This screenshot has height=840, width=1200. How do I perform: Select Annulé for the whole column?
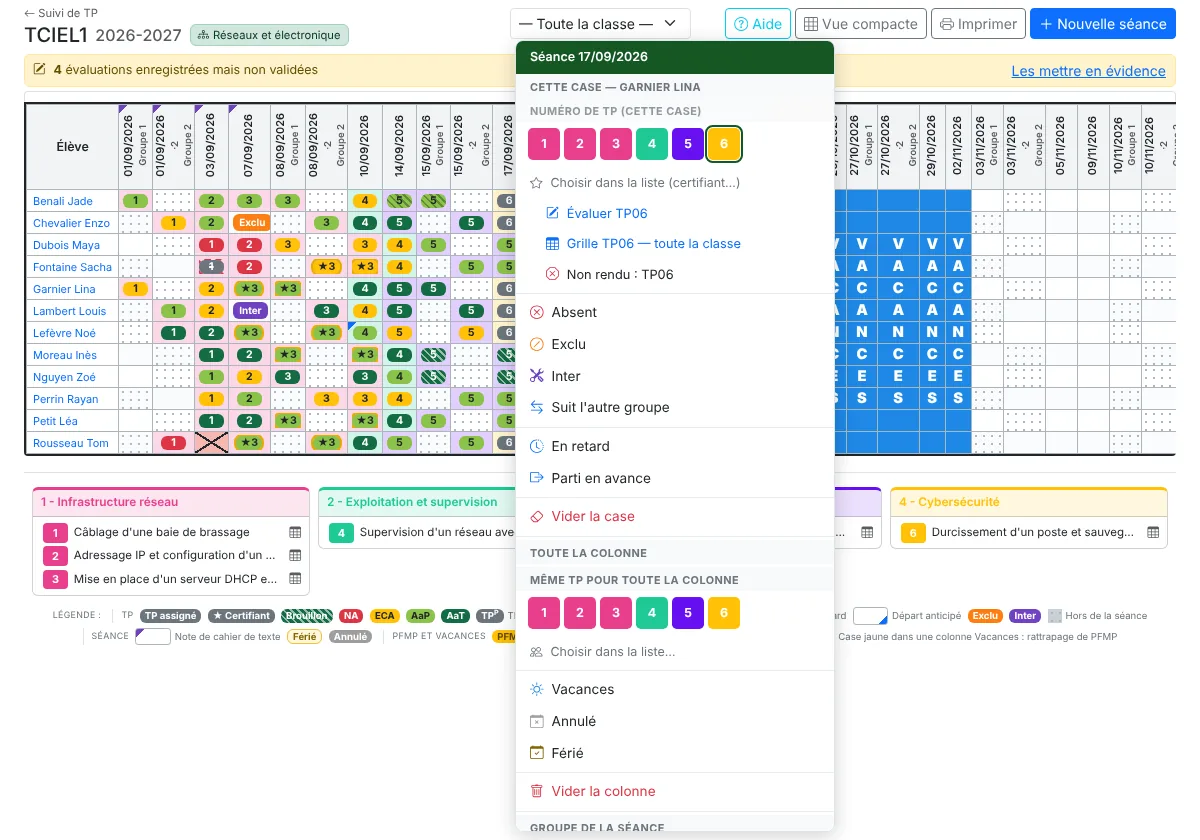(675, 721)
